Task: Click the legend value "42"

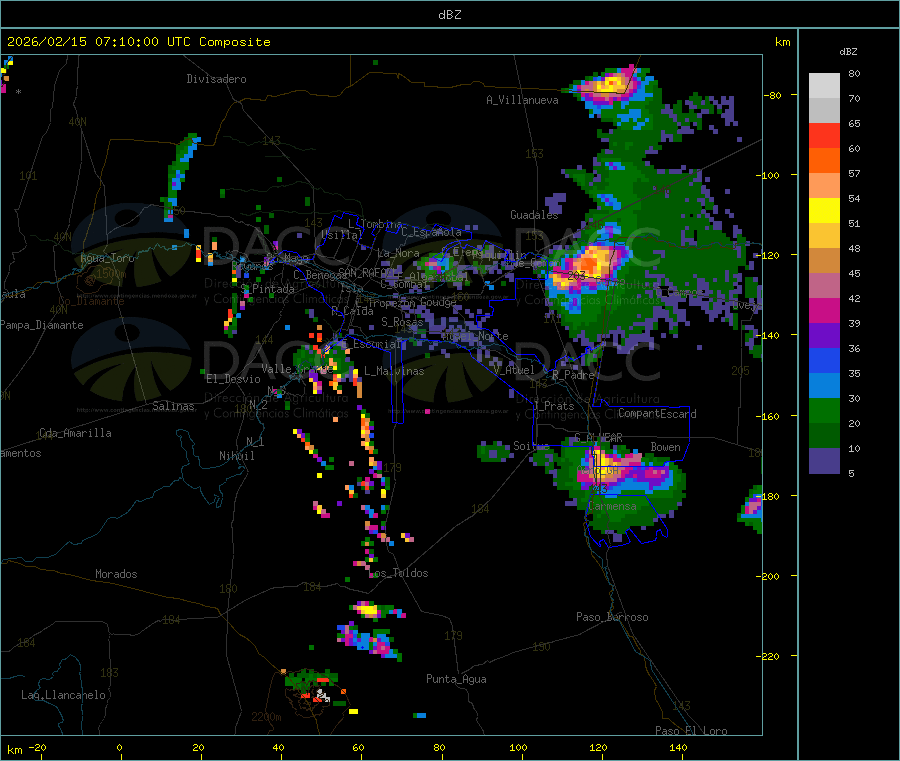Action: [x=854, y=298]
